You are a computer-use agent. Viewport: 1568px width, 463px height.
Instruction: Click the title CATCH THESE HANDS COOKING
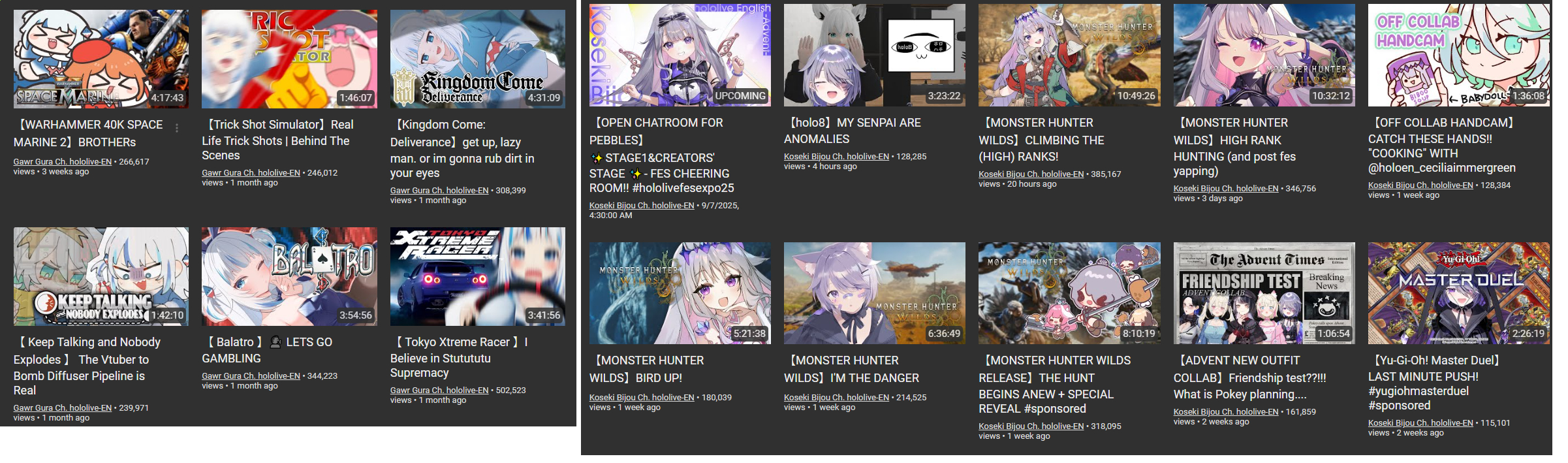(1442, 145)
